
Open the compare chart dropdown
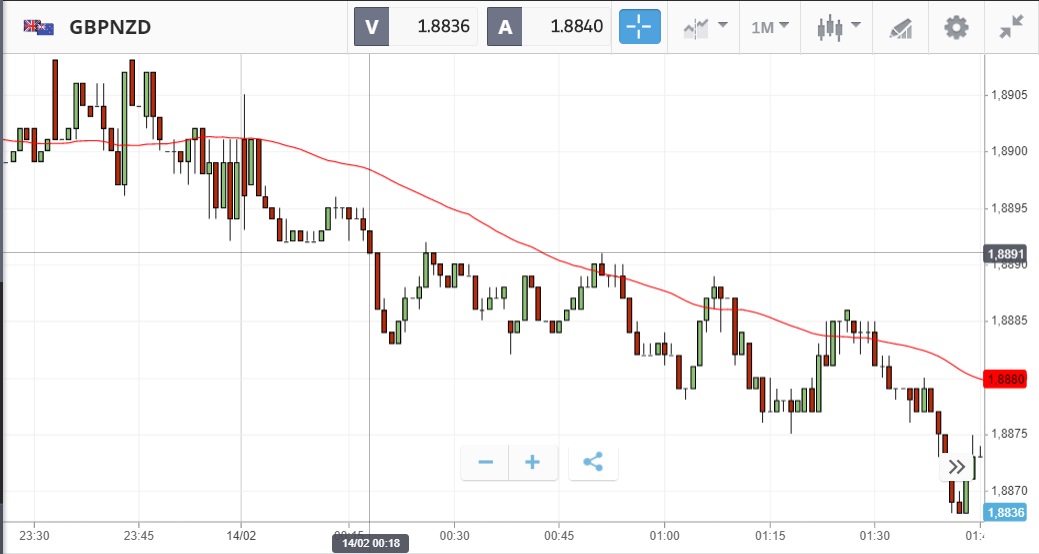(705, 27)
